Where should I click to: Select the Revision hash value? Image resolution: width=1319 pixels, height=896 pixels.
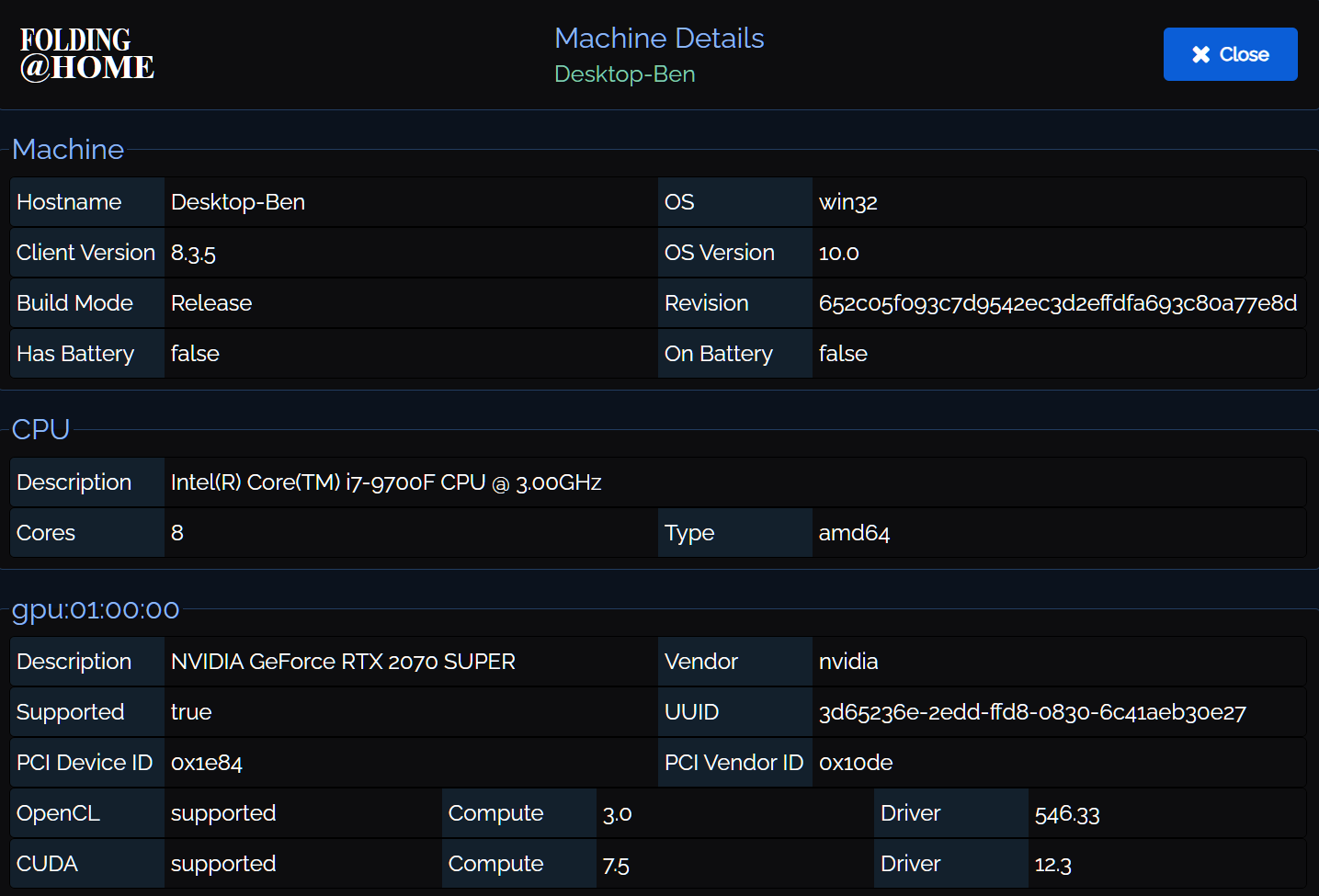pos(1058,303)
